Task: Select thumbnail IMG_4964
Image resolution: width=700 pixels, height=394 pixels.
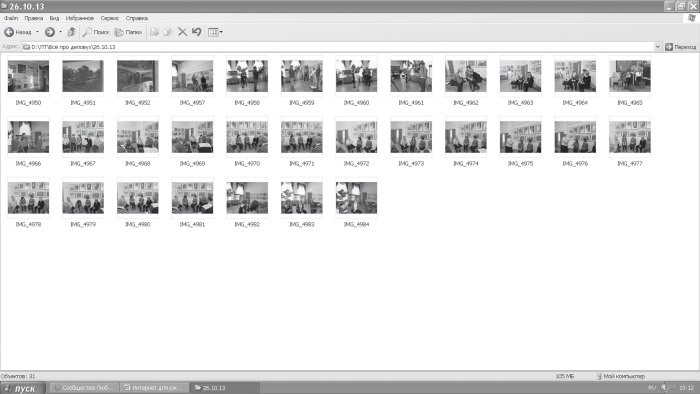Action: click(x=575, y=76)
